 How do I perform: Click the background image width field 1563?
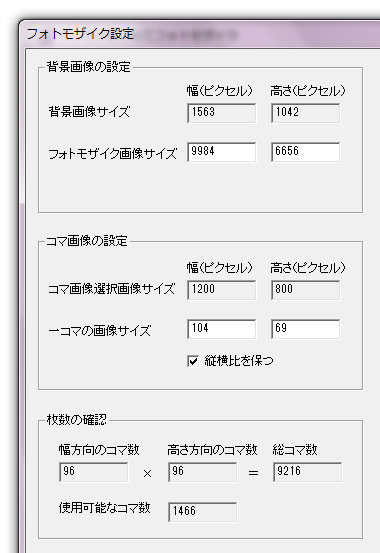coord(222,113)
